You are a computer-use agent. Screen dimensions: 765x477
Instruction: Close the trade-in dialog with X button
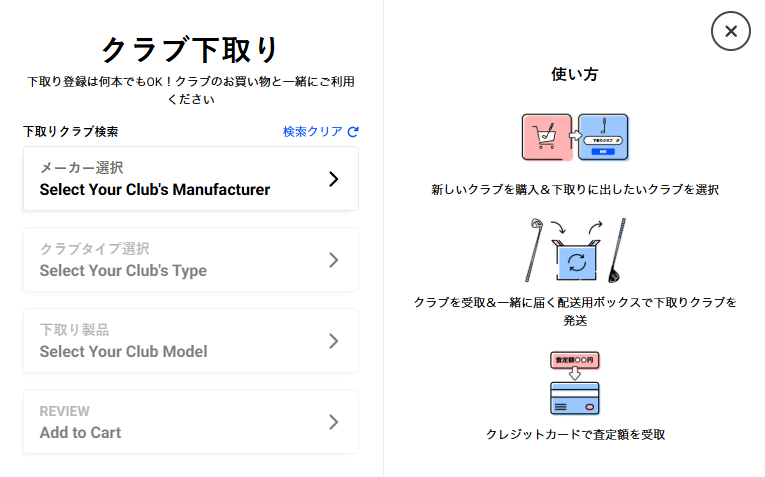point(730,31)
